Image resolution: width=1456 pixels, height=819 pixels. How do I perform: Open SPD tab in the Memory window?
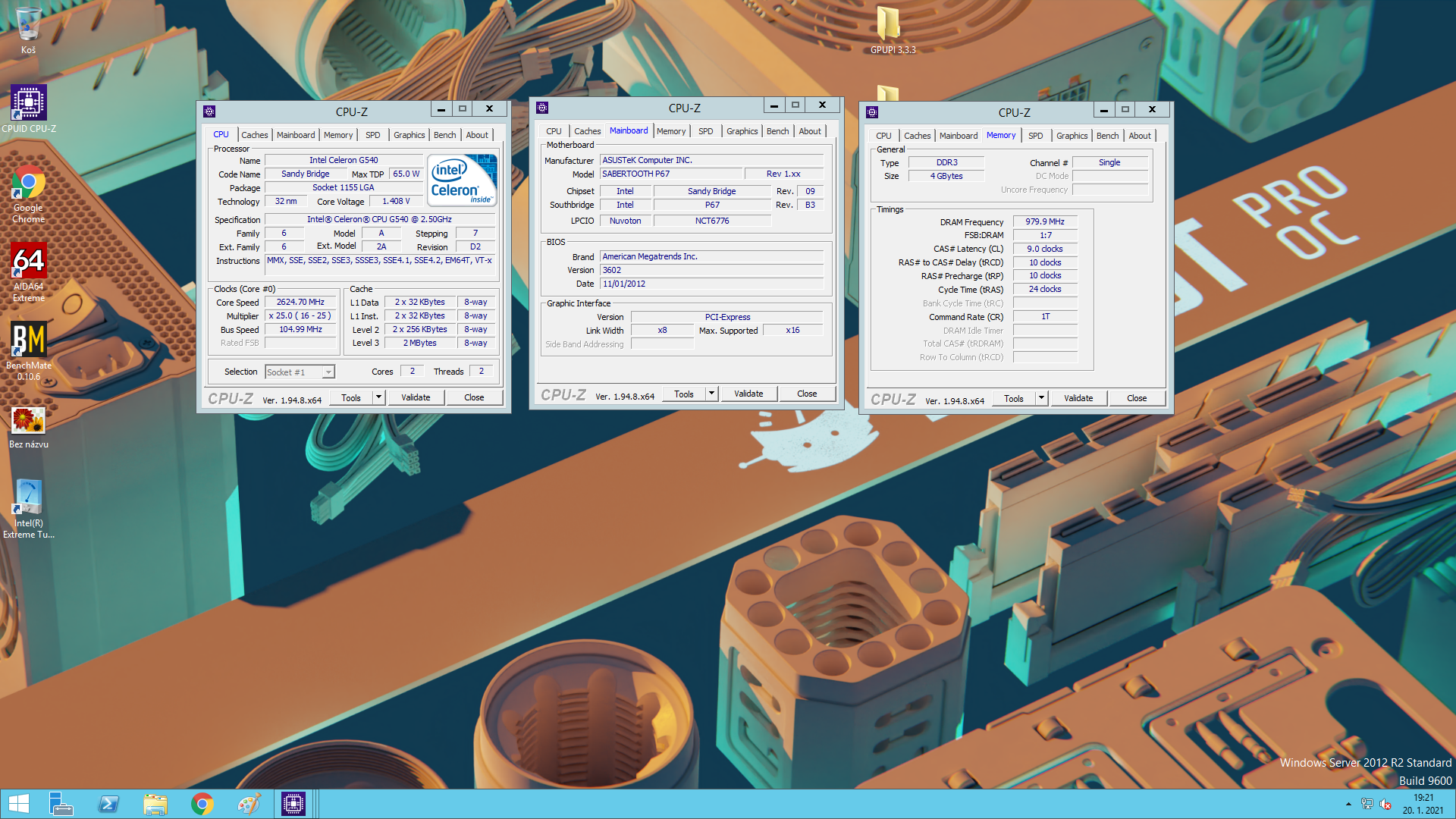[x=1035, y=136]
